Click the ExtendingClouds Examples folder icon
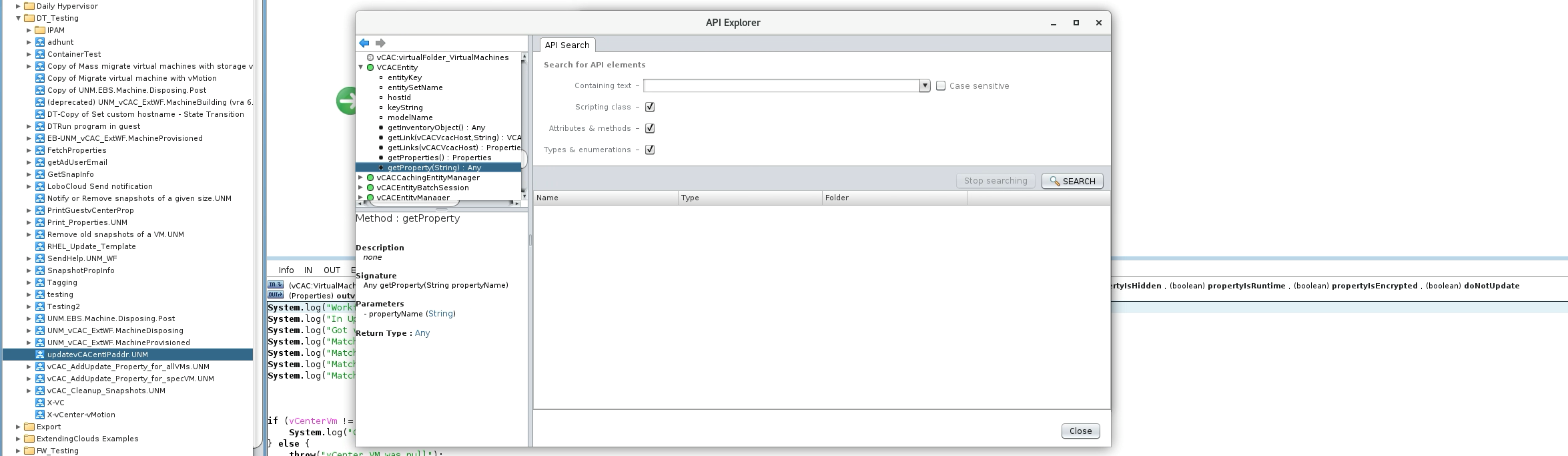Screen dimensions: 1568x456 [x=29, y=439]
